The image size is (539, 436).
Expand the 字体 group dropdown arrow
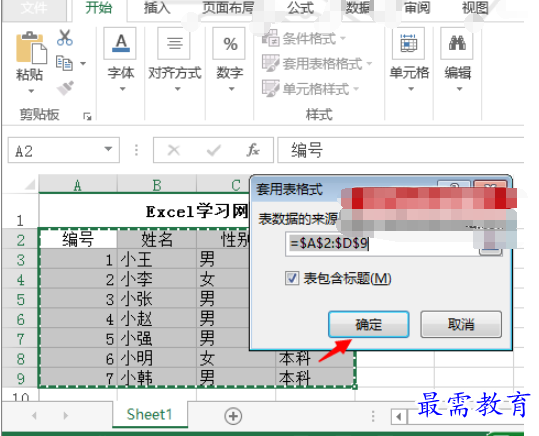122,89
